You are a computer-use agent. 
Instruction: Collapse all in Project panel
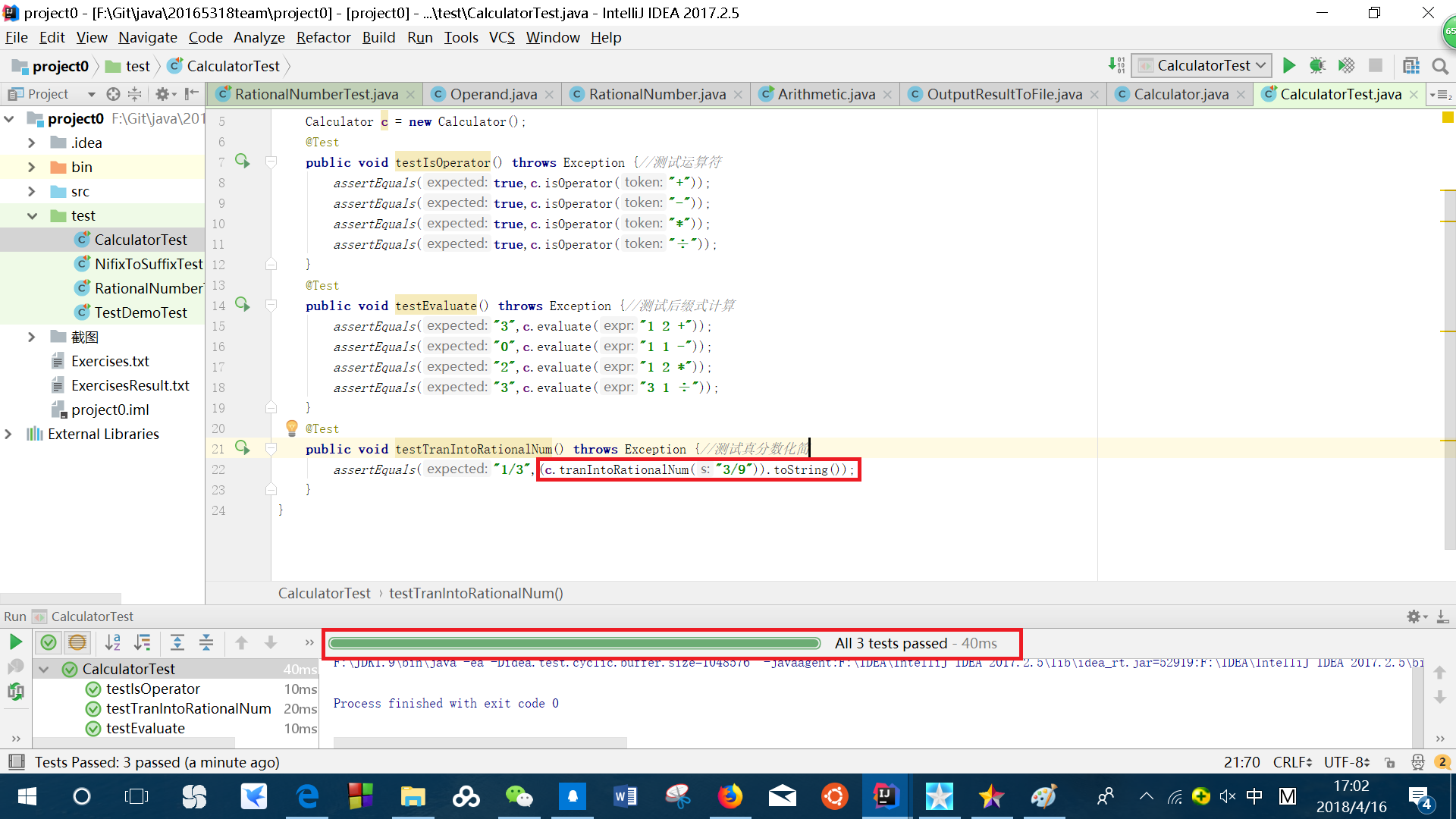(x=134, y=94)
